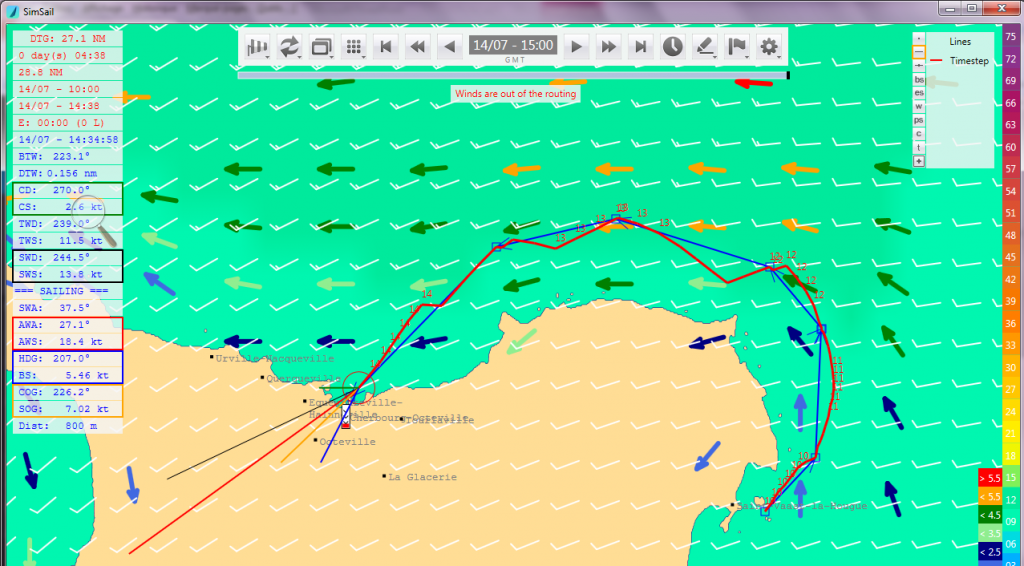Toggle the 'c' current display button
This screenshot has height=566, width=1024.
coord(919,134)
